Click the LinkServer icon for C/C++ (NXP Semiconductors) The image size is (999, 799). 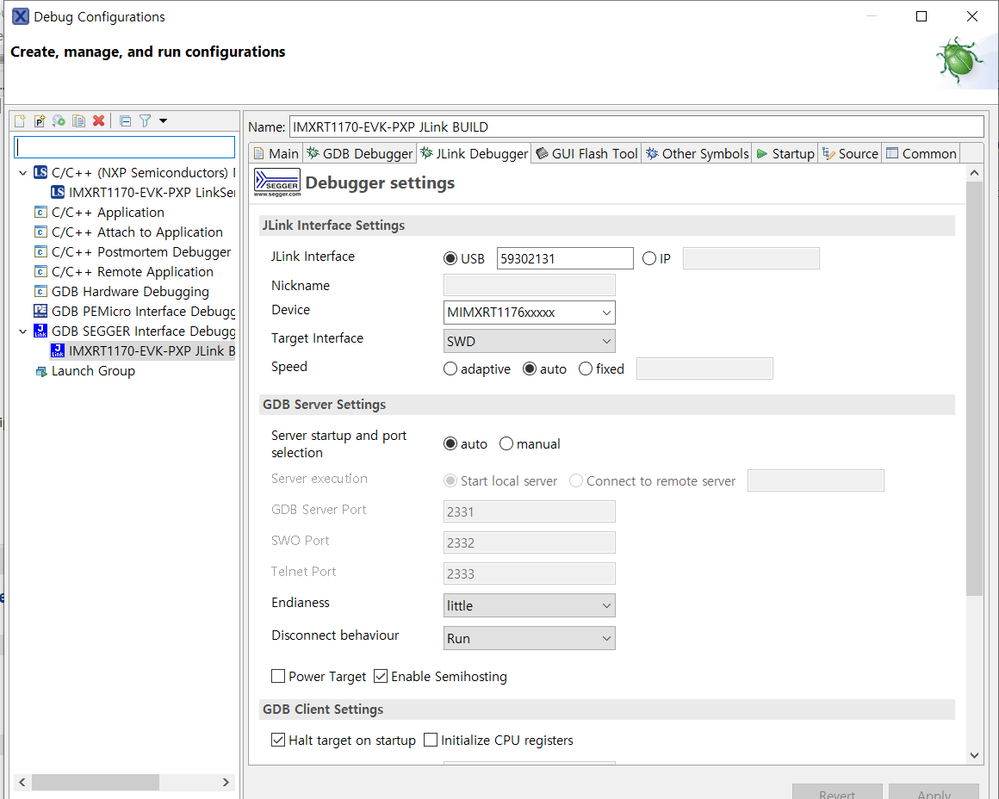[40, 172]
